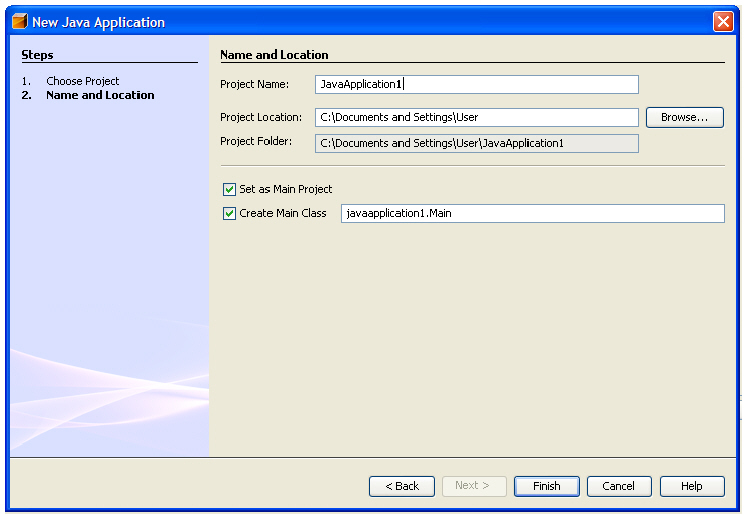Click the Project Name label

(x=255, y=85)
